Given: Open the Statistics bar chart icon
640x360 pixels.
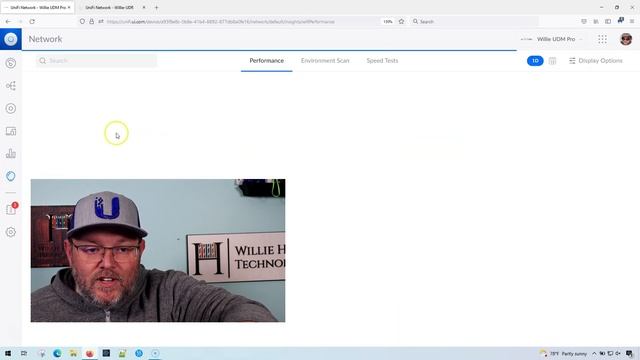Looking at the screenshot, I should (x=11, y=153).
